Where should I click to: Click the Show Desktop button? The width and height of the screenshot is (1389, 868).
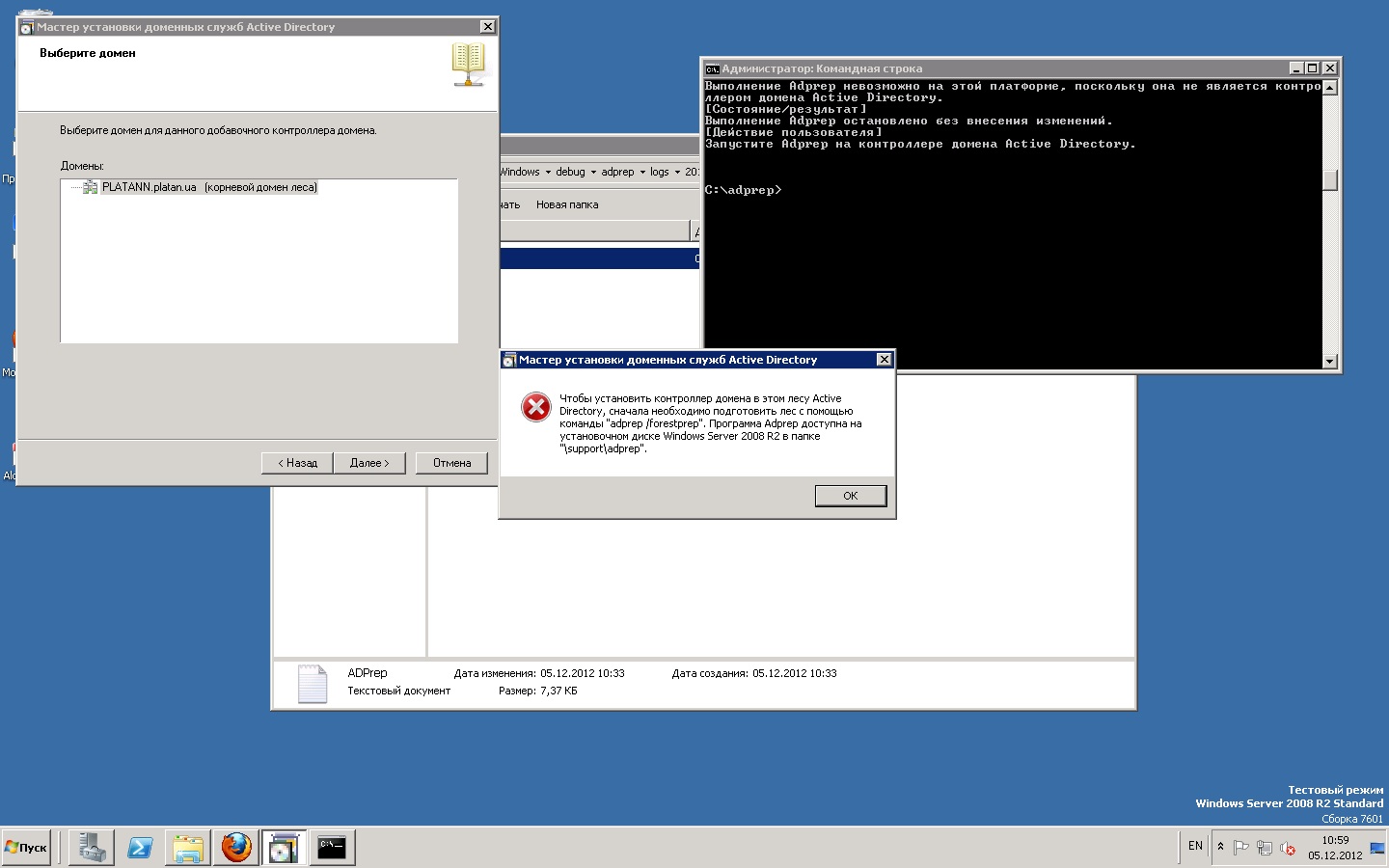pyautogui.click(x=1377, y=848)
